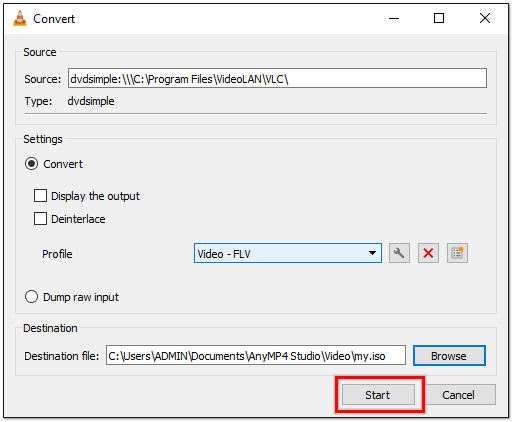Minimize the Convert window
The width and height of the screenshot is (513, 422).
394,18
